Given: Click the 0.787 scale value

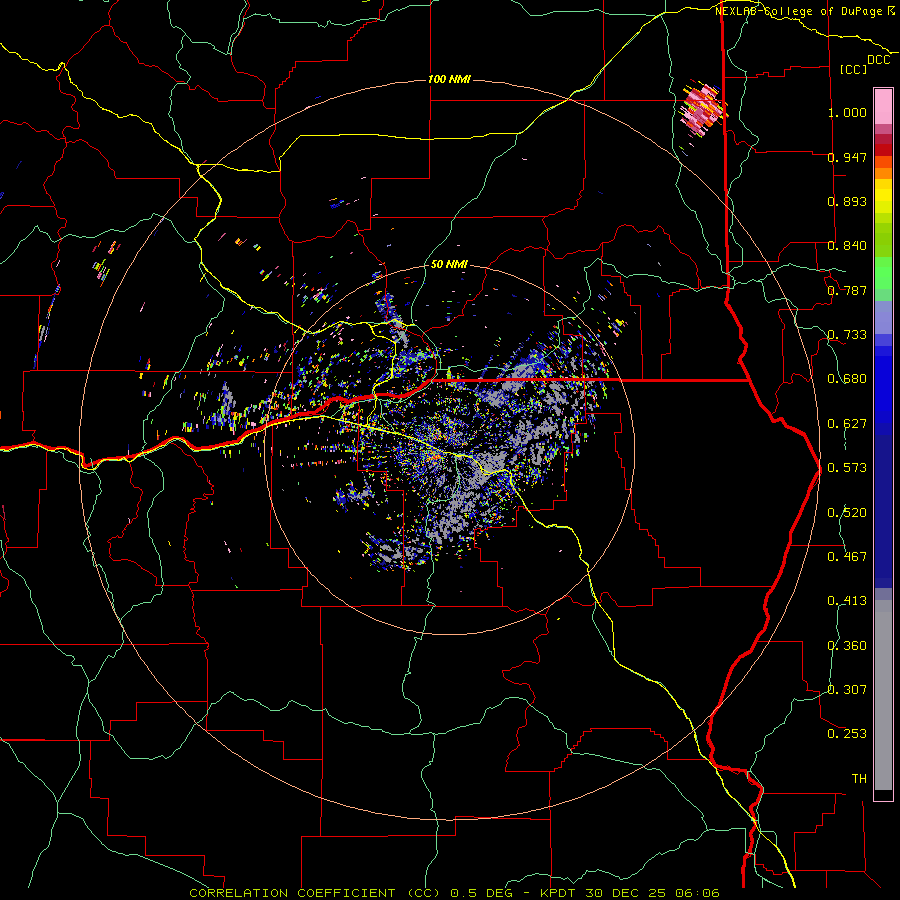Looking at the screenshot, I should pos(847,290).
